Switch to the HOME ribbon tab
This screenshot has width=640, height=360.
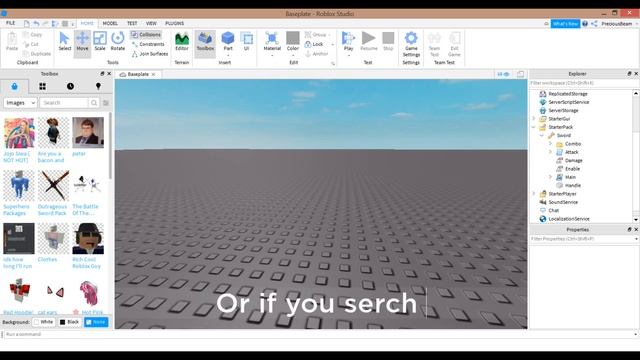click(87, 23)
